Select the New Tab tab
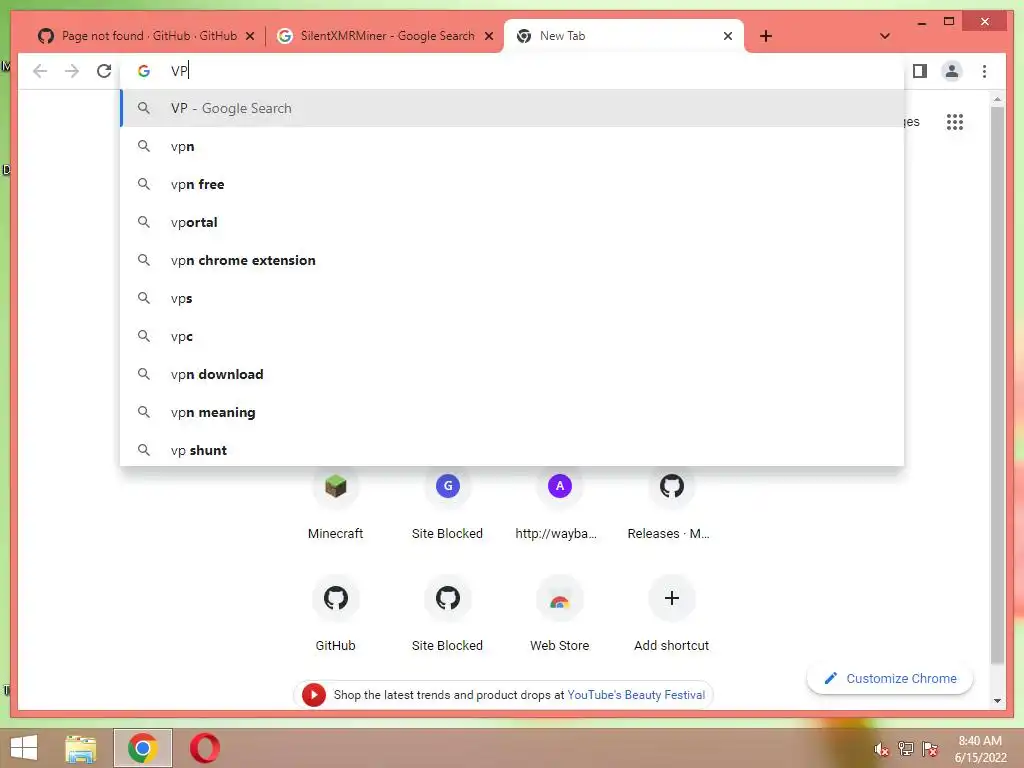 pyautogui.click(x=623, y=36)
